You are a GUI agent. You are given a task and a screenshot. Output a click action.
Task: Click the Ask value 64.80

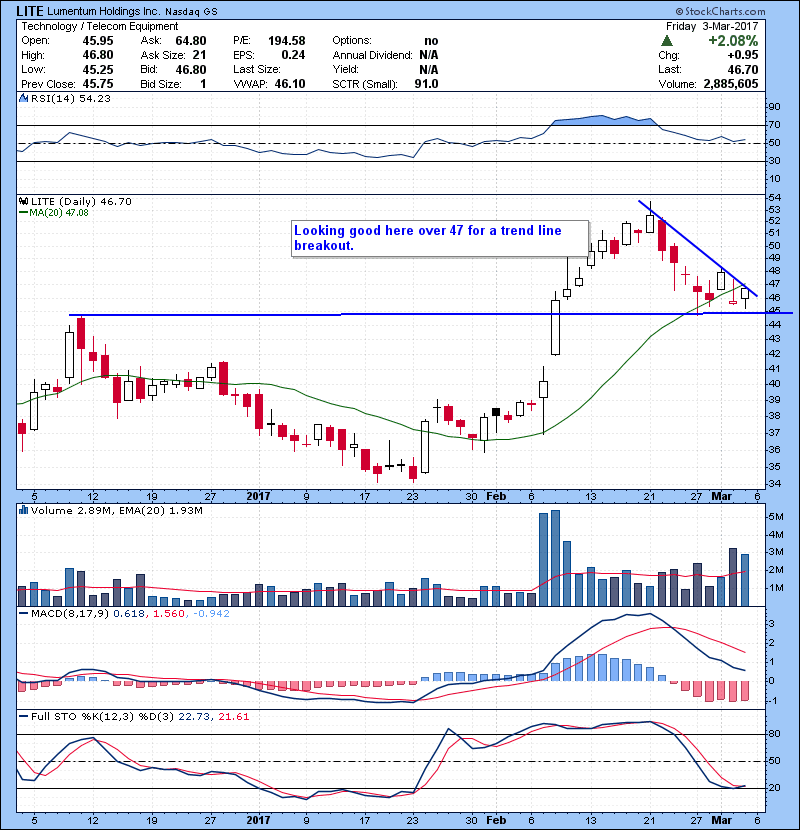[191, 41]
